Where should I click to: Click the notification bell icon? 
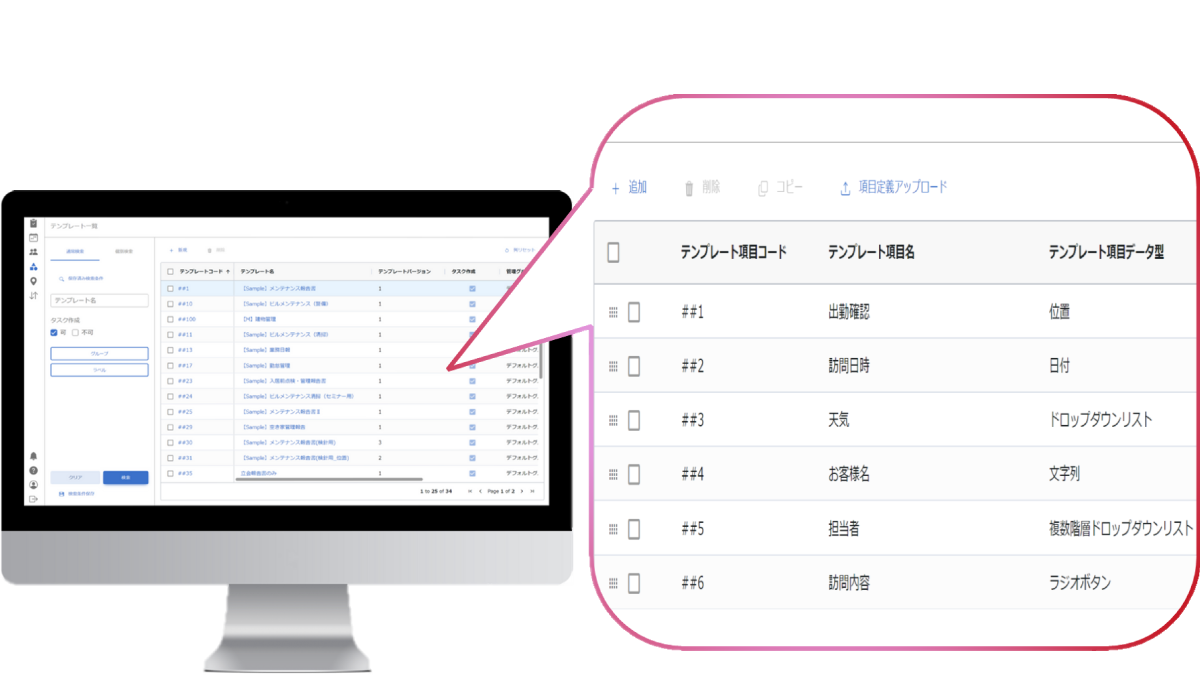(33, 456)
